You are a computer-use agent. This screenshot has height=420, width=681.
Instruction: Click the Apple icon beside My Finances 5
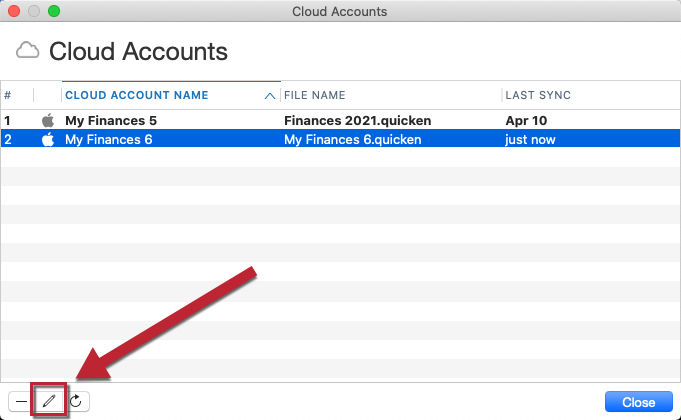(x=48, y=120)
